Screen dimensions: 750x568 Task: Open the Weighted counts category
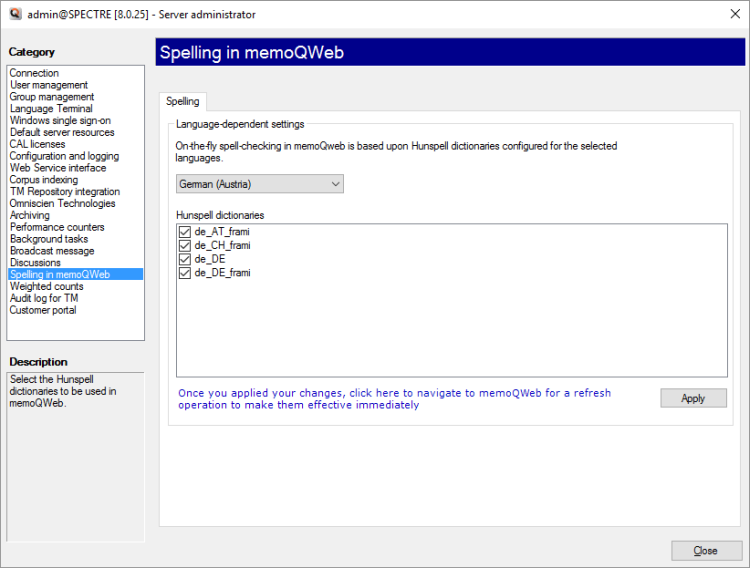(46, 286)
